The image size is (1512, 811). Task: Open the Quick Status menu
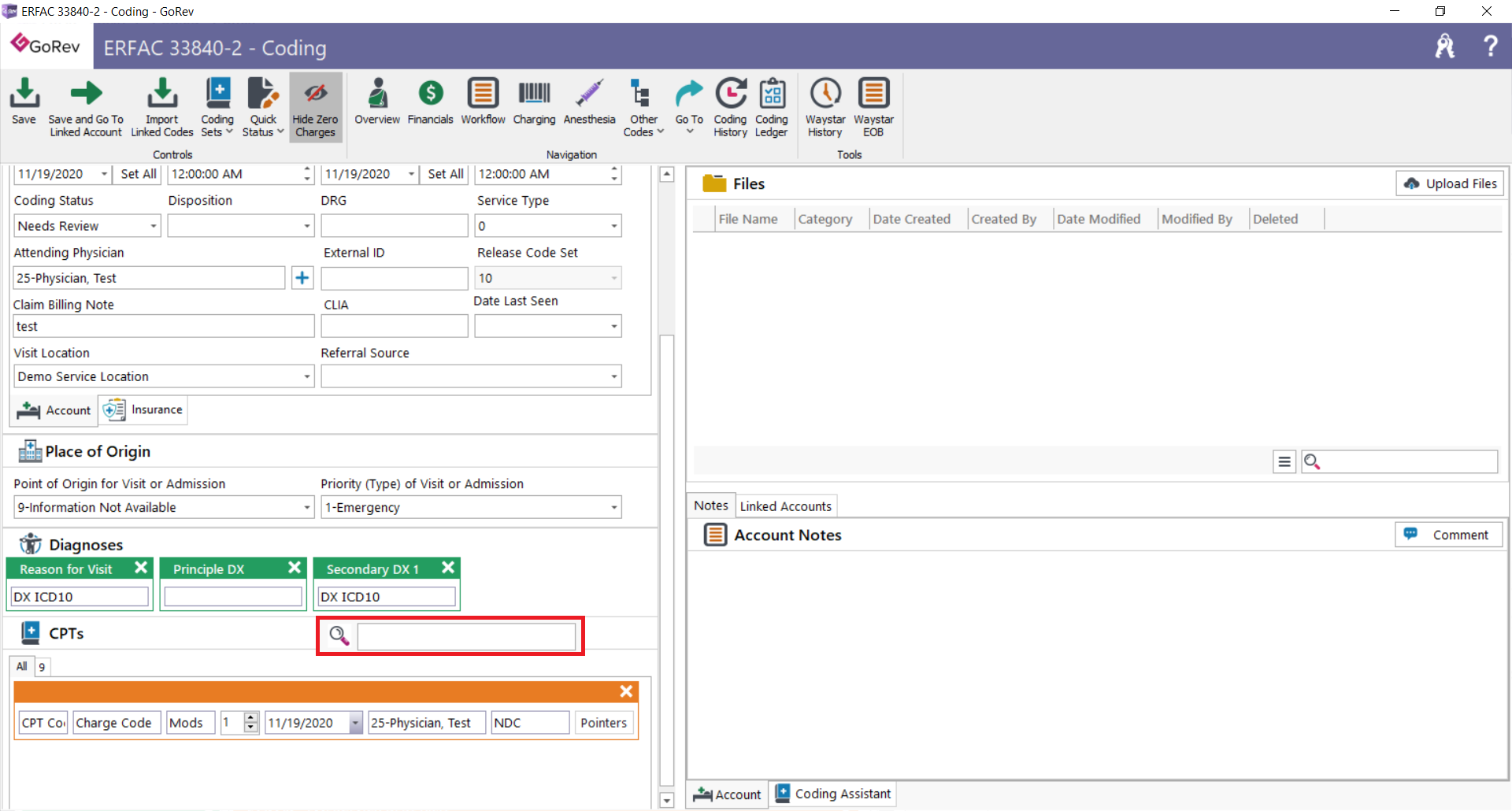(263, 107)
